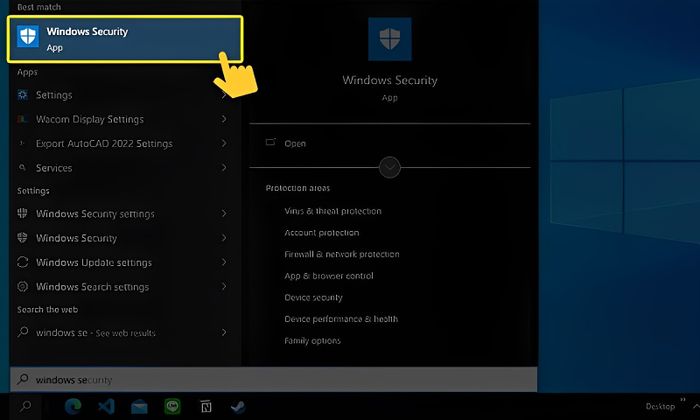
Task: Launch Microsoft Edge from the taskbar
Action: pos(73,407)
